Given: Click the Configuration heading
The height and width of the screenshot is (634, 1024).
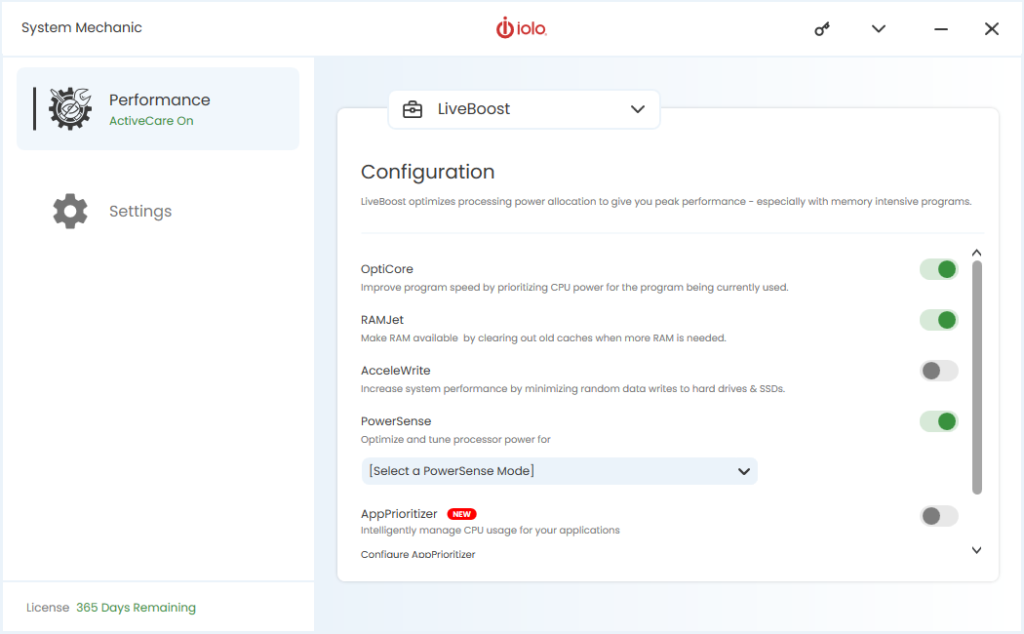Looking at the screenshot, I should pyautogui.click(x=428, y=172).
